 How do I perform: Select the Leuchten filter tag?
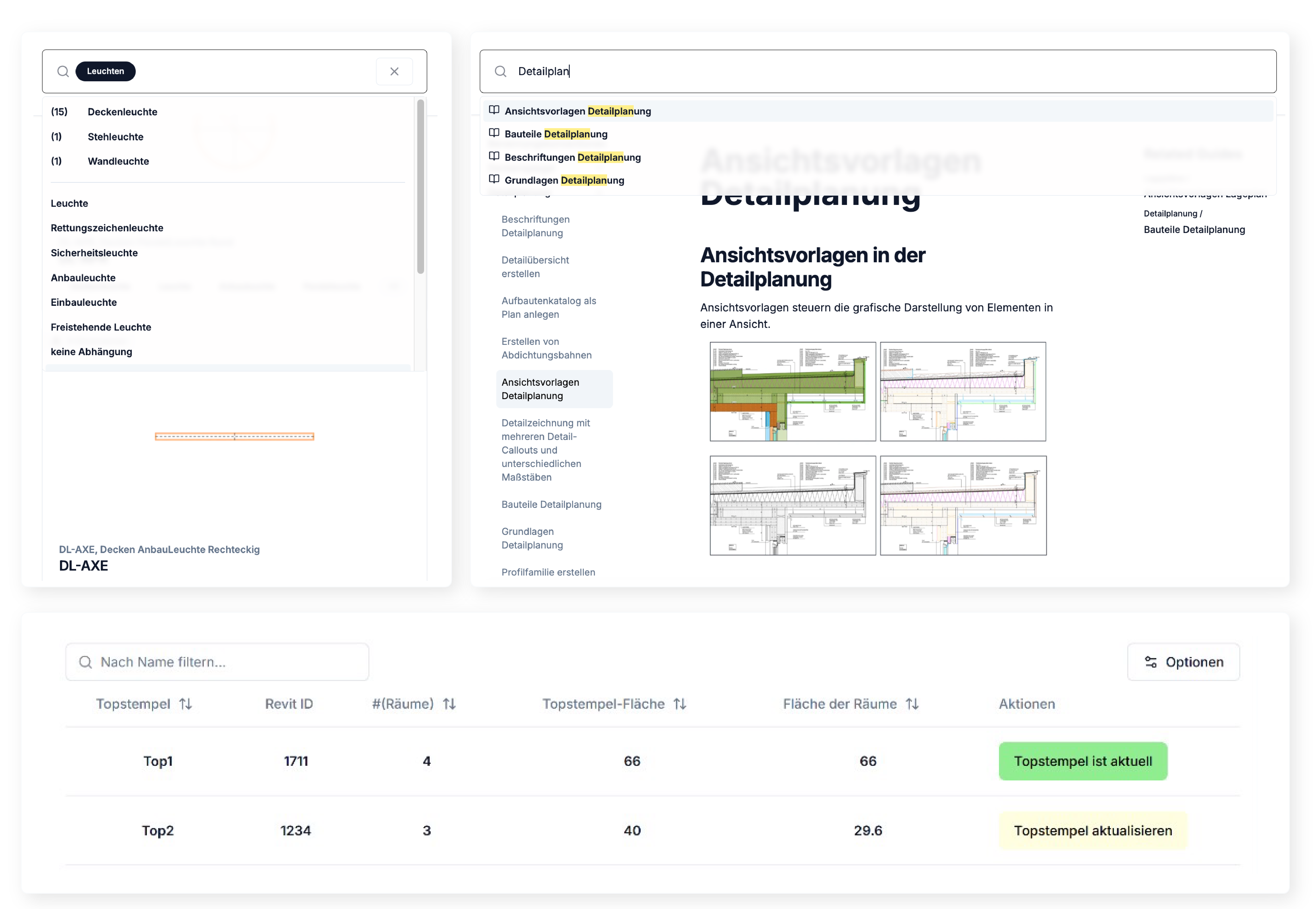(105, 71)
